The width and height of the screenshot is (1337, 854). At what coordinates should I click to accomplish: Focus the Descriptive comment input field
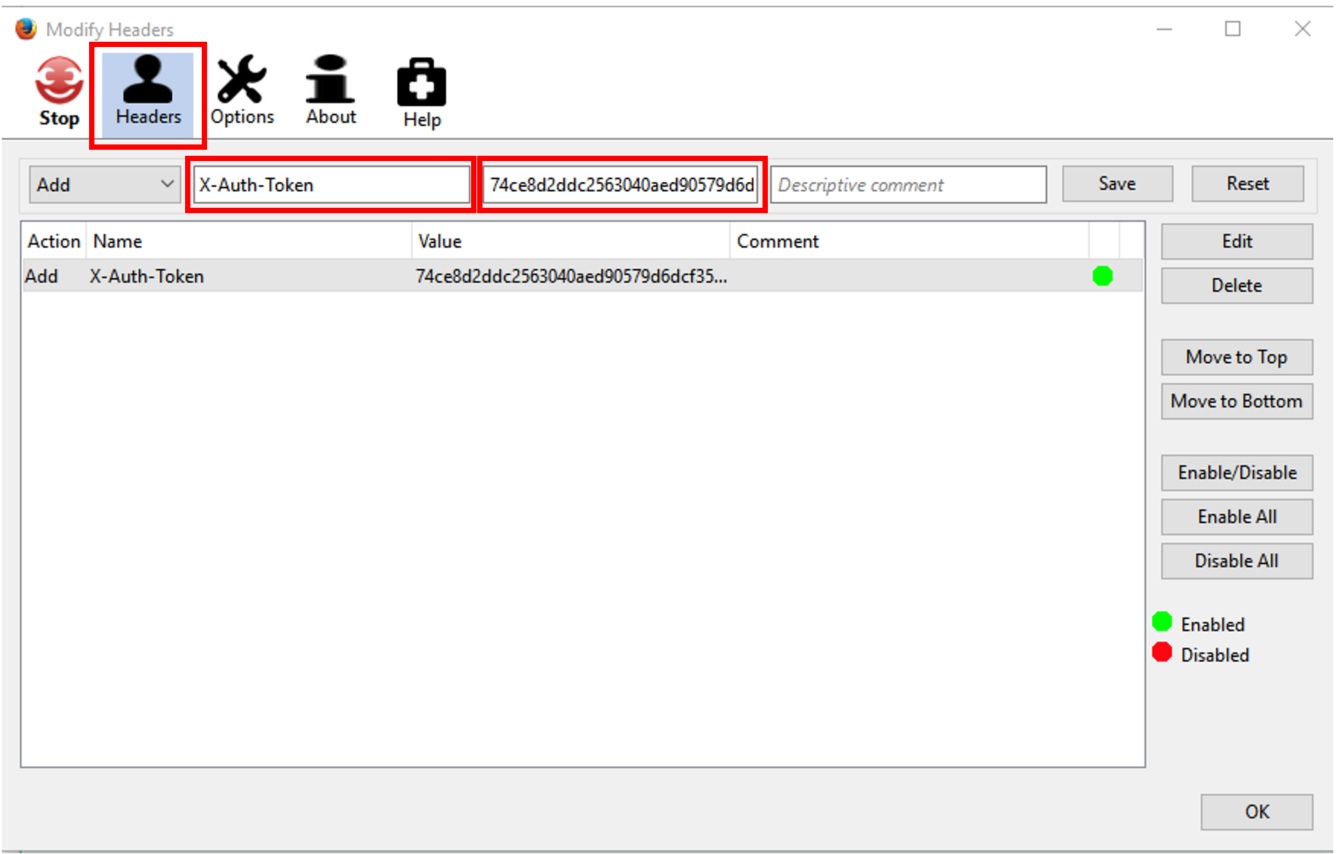908,185
